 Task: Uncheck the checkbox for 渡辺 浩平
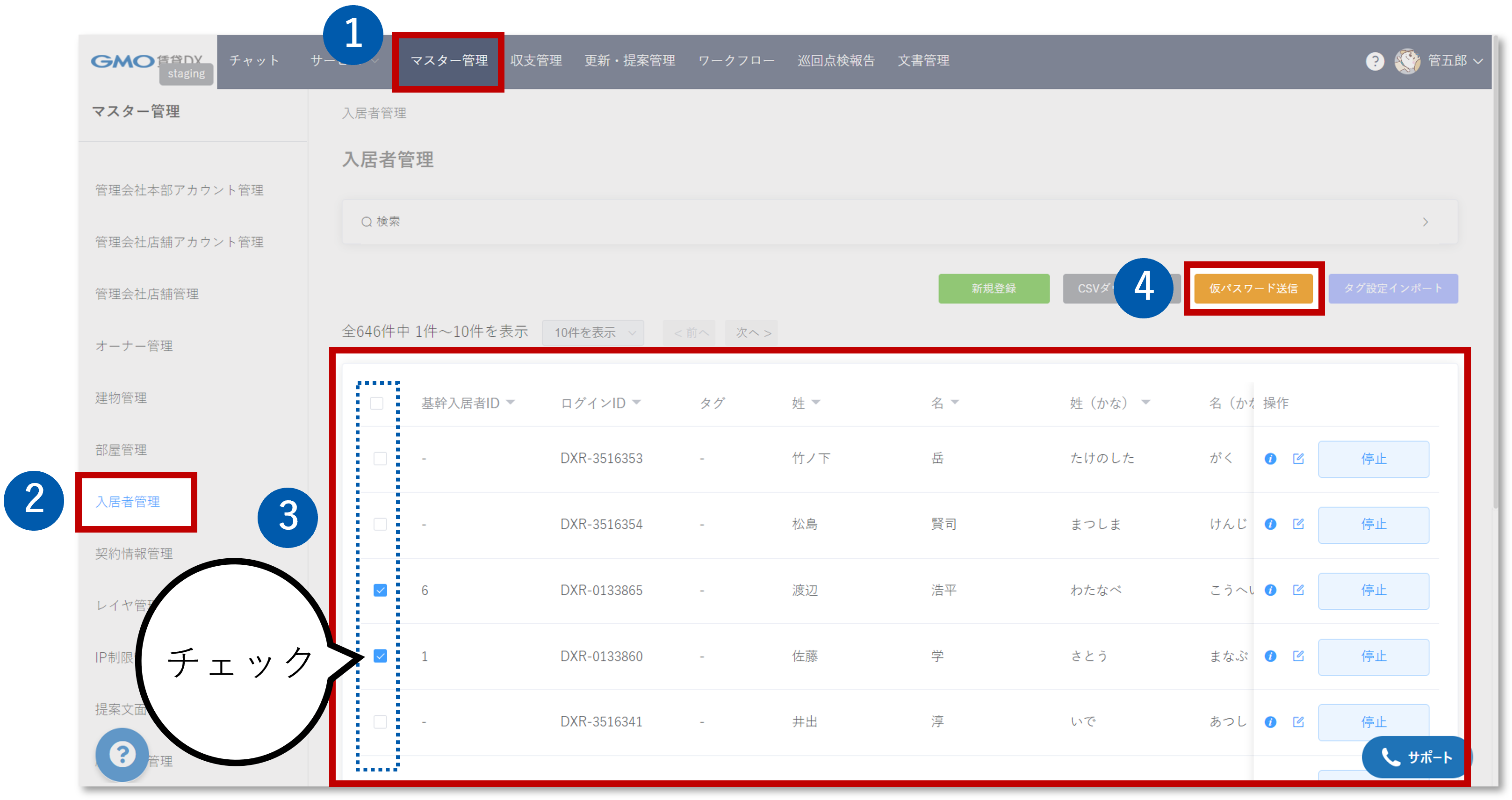pyautogui.click(x=381, y=590)
